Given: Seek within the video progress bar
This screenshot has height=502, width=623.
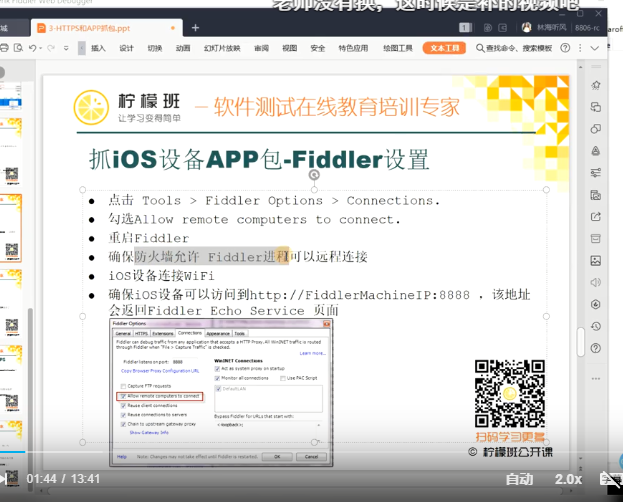Looking at the screenshot, I should point(312,452).
